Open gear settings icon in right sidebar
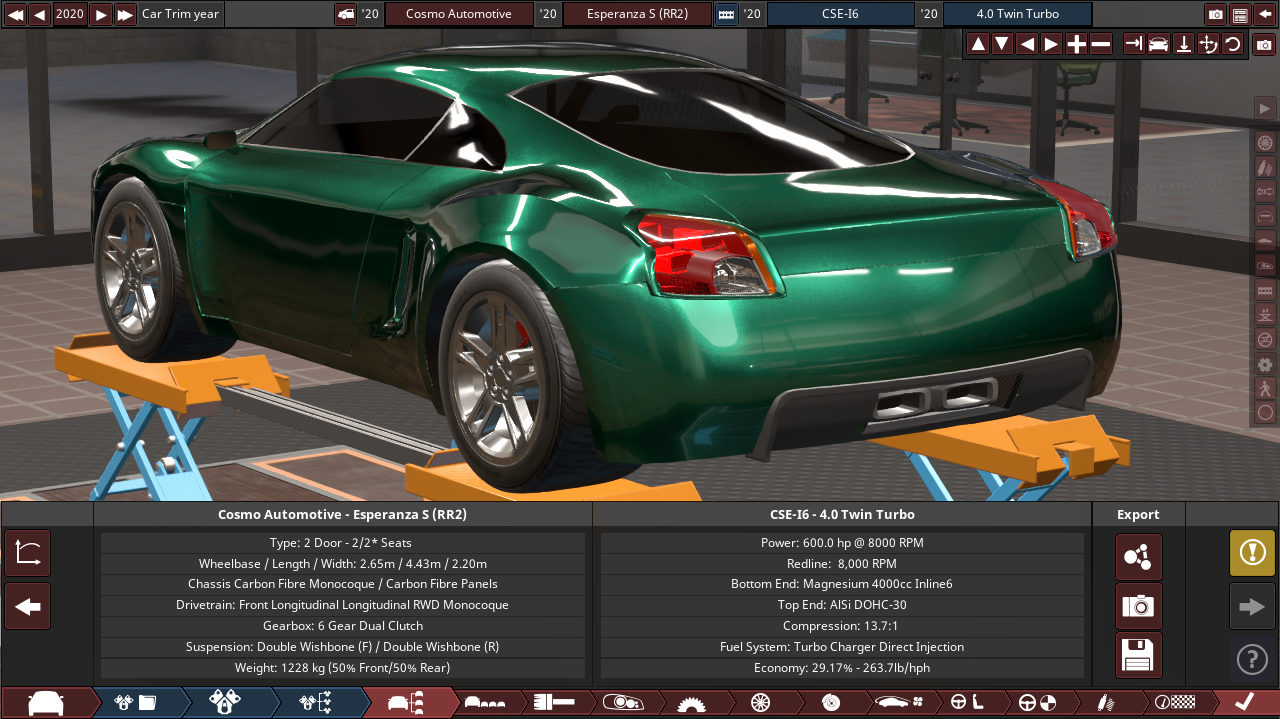Viewport: 1280px width, 719px height. (x=1265, y=364)
